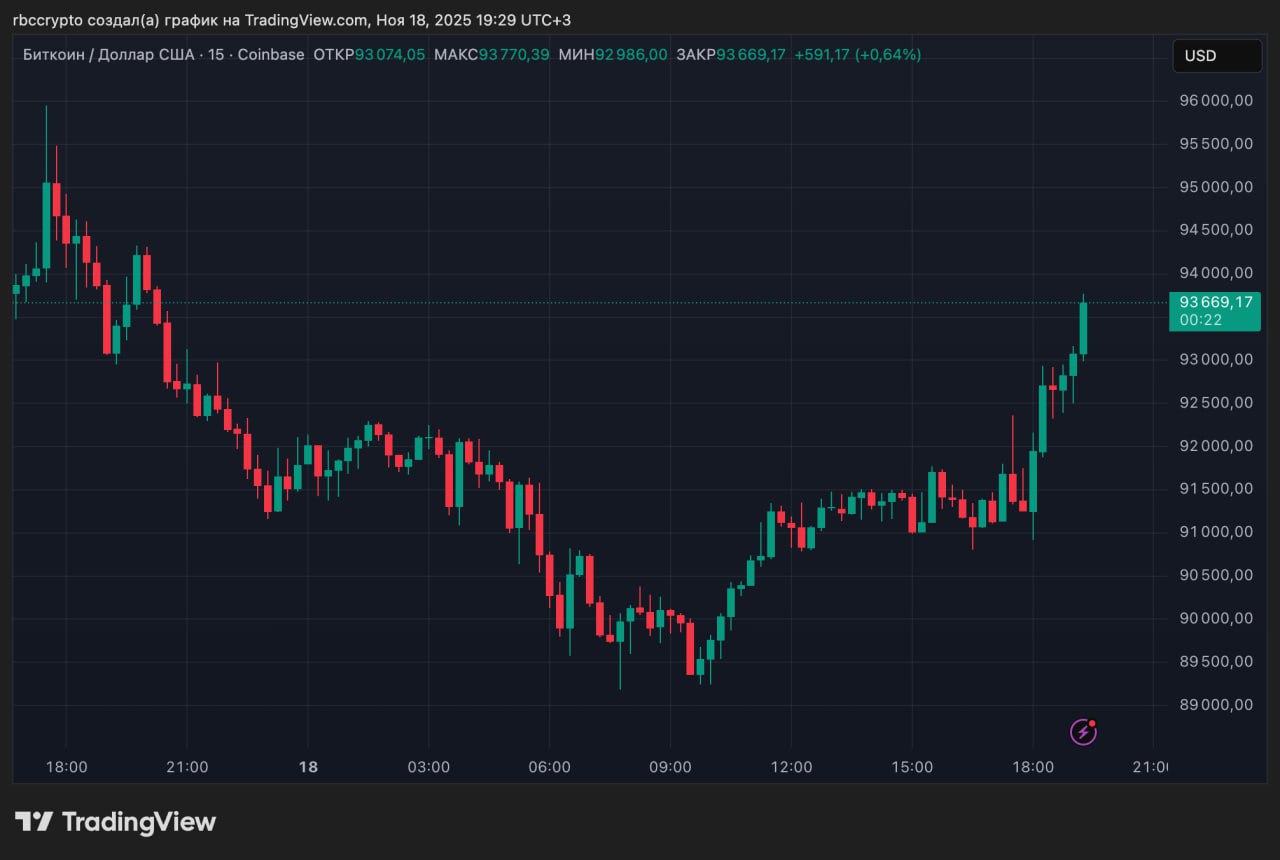Click the 12:00 time axis label

pos(791,767)
